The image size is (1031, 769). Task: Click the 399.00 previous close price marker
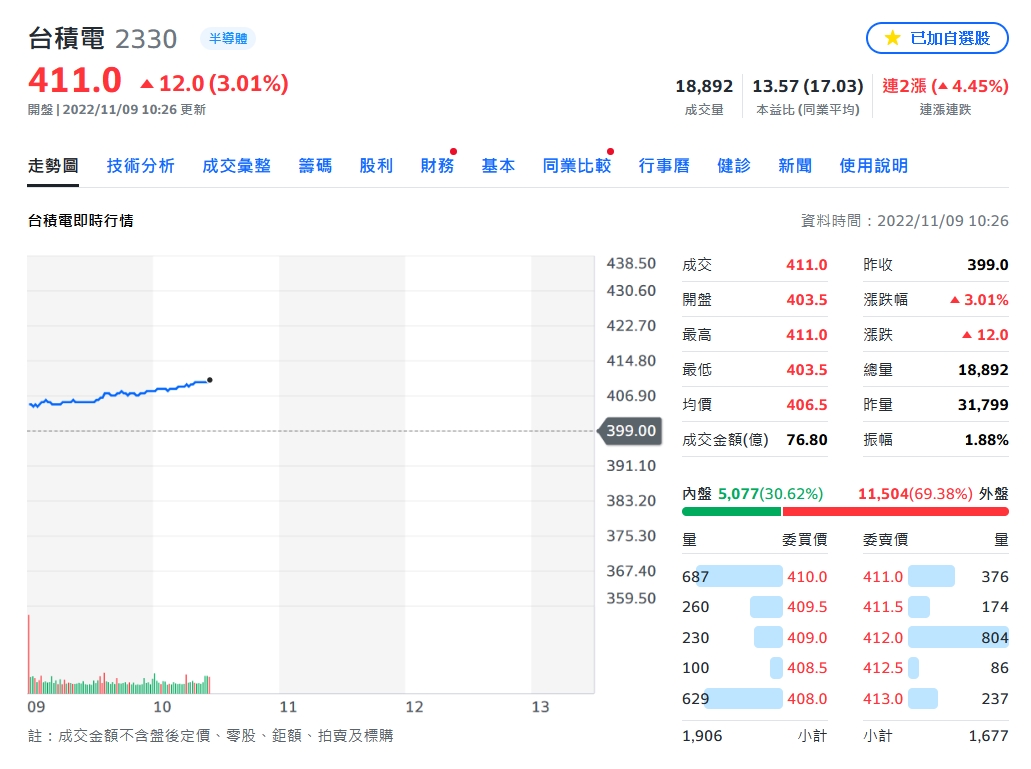pos(630,431)
